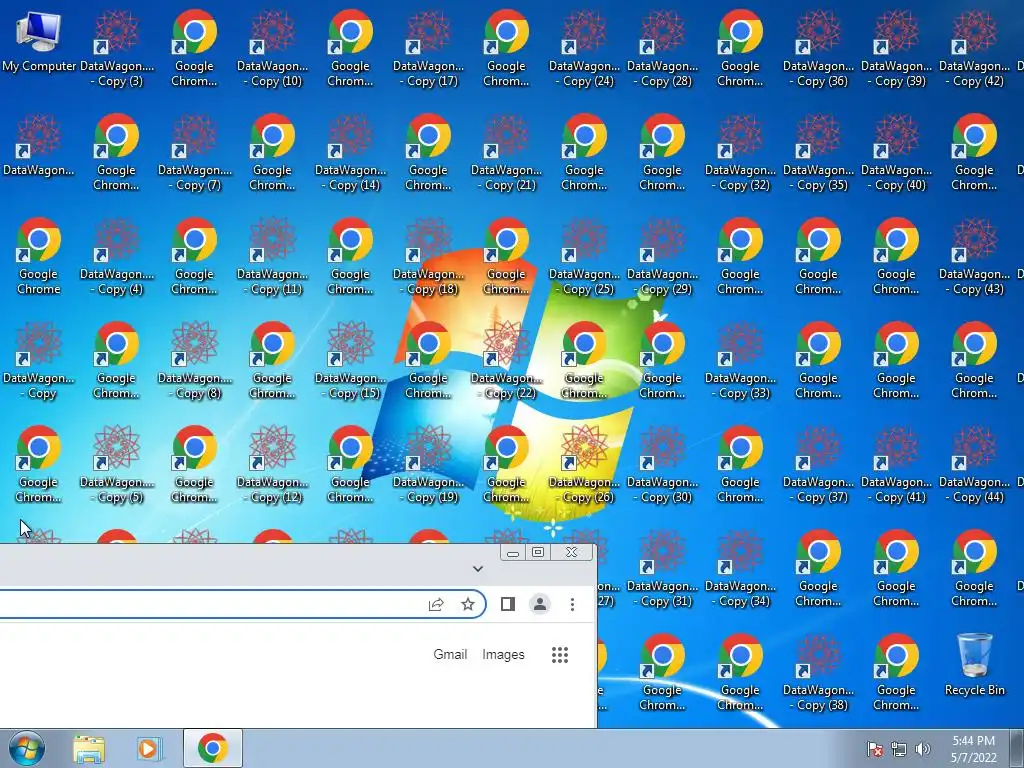Image resolution: width=1024 pixels, height=768 pixels.
Task: Open the Gmail link
Action: click(x=450, y=654)
